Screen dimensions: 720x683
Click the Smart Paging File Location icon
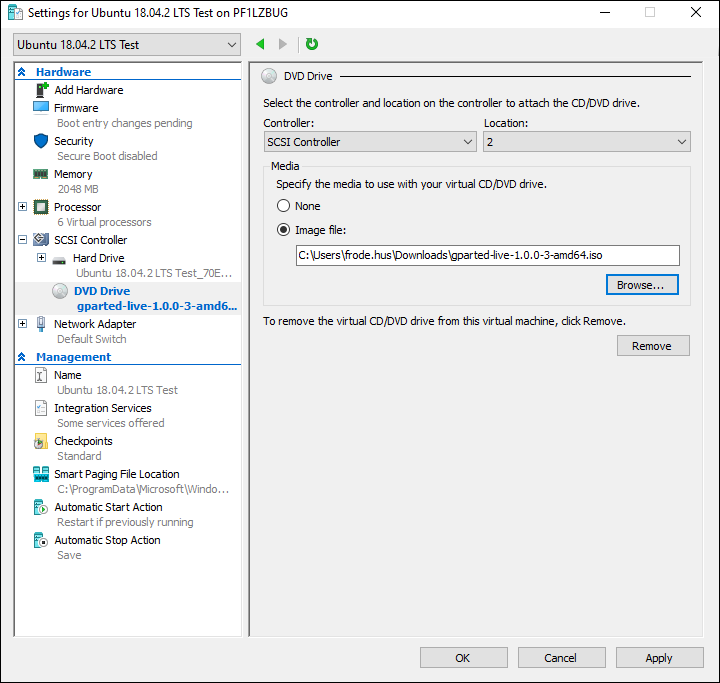(x=41, y=474)
